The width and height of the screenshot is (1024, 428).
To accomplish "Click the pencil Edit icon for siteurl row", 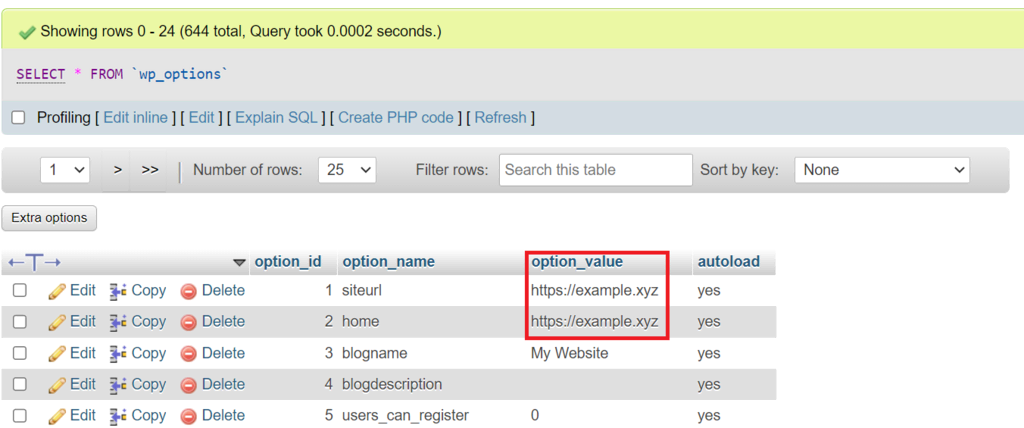I will (x=57, y=291).
